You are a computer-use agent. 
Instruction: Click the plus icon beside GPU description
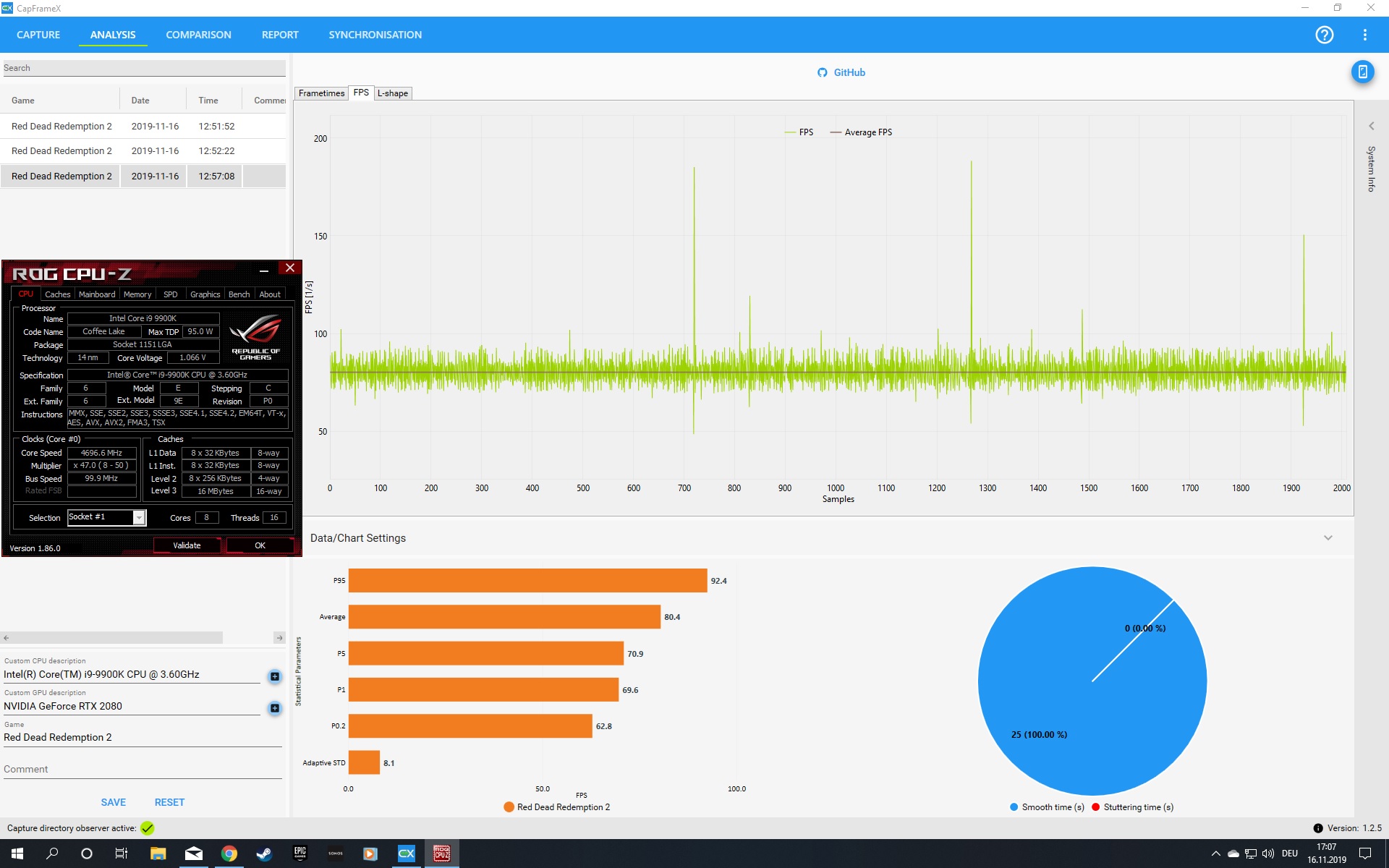(275, 708)
